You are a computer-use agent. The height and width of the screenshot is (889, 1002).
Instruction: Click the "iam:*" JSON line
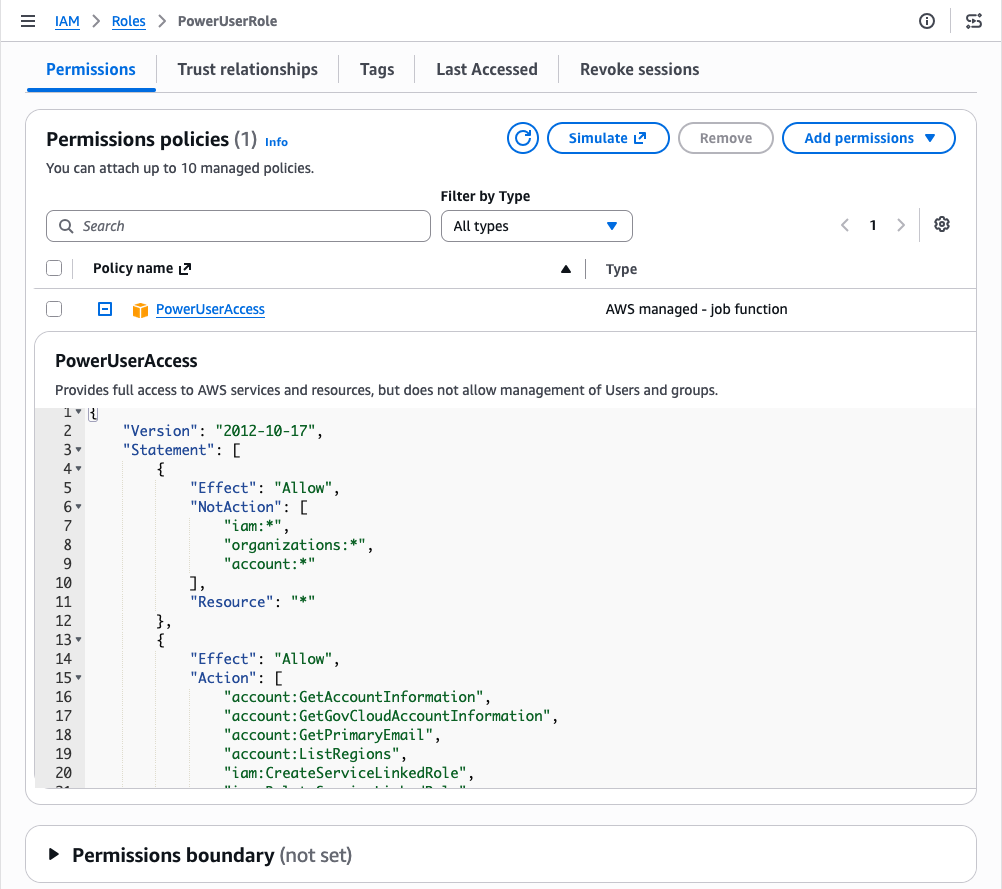[x=256, y=526]
